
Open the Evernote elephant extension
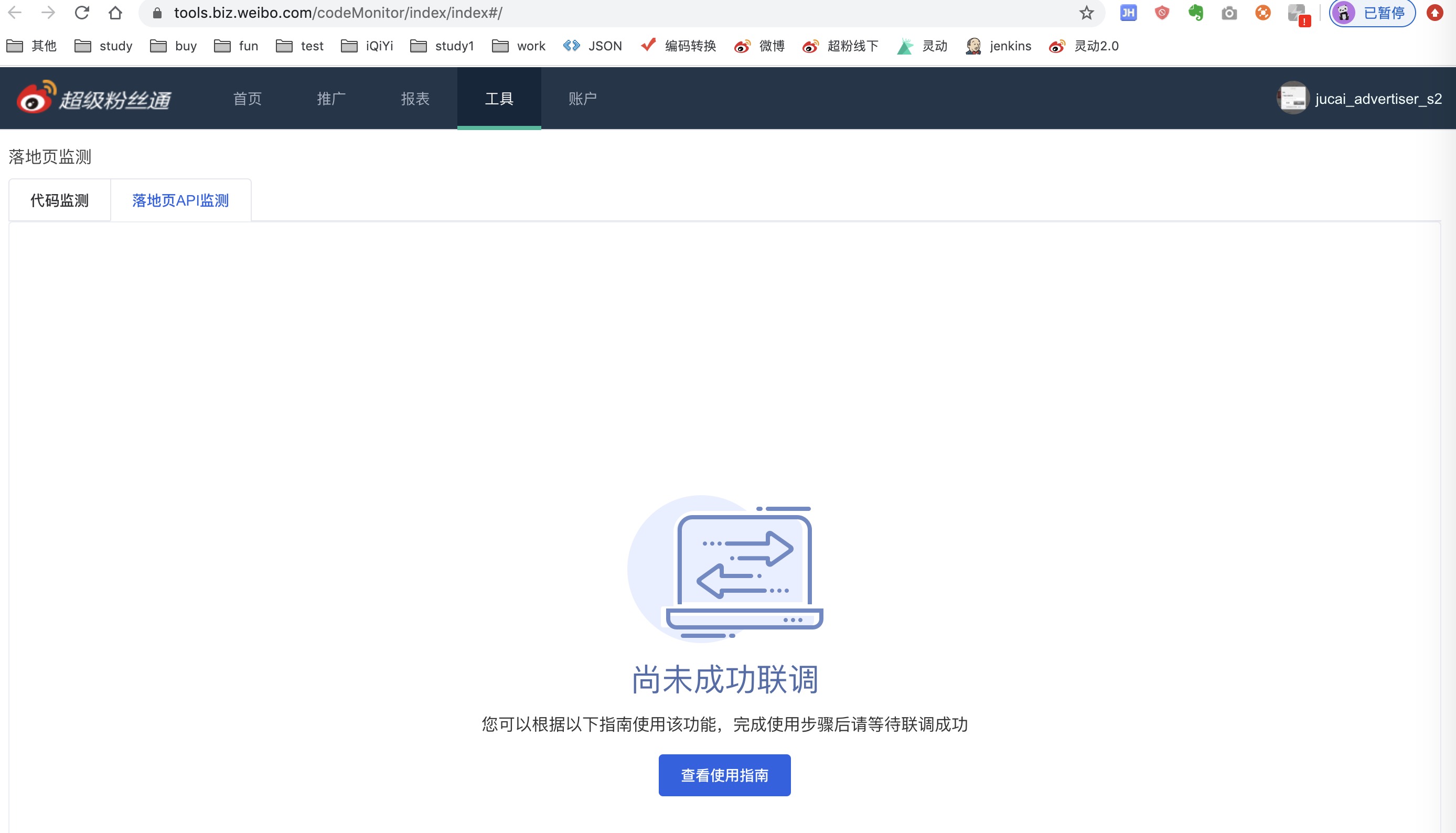tap(1196, 13)
